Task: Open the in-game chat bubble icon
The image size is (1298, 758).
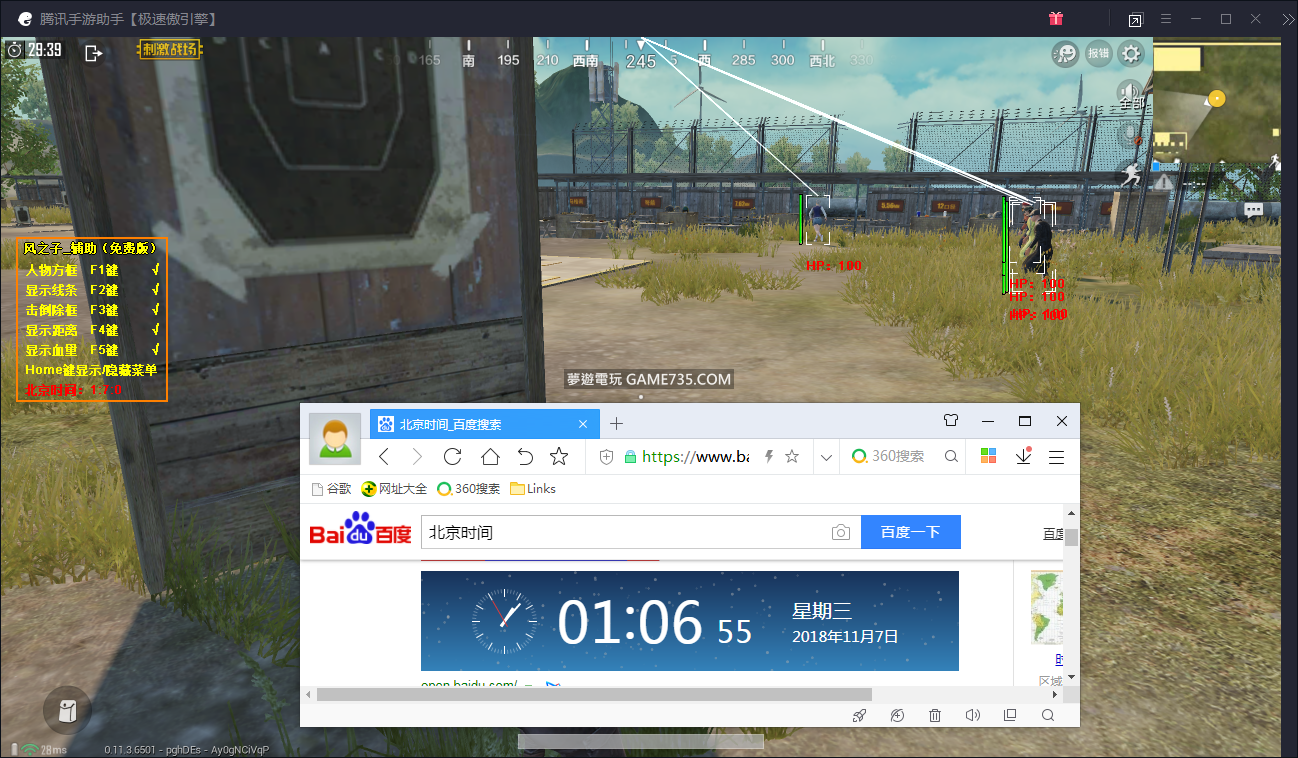Action: click(x=1253, y=209)
